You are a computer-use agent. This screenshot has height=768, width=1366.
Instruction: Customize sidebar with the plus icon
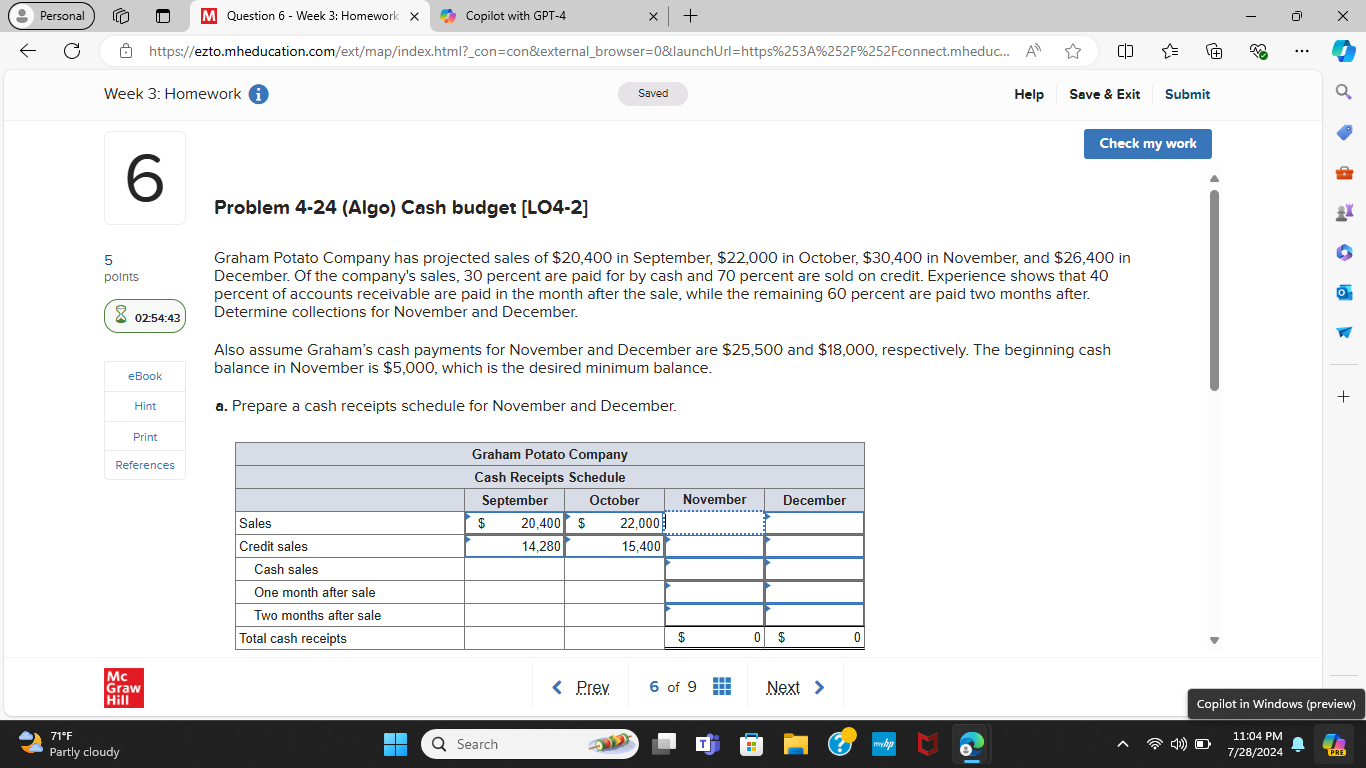pos(1342,397)
